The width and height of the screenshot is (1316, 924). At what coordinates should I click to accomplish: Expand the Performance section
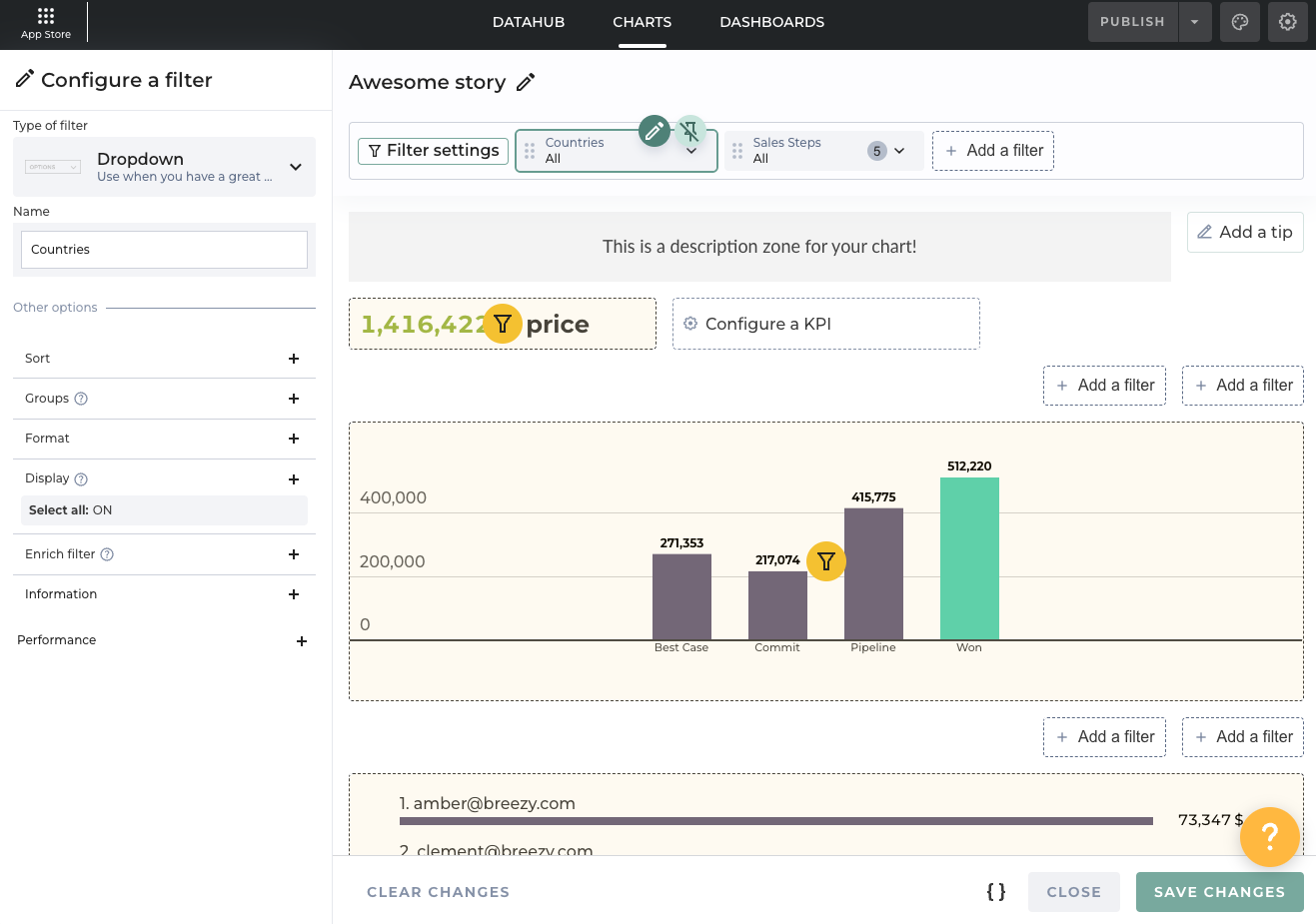(x=301, y=641)
